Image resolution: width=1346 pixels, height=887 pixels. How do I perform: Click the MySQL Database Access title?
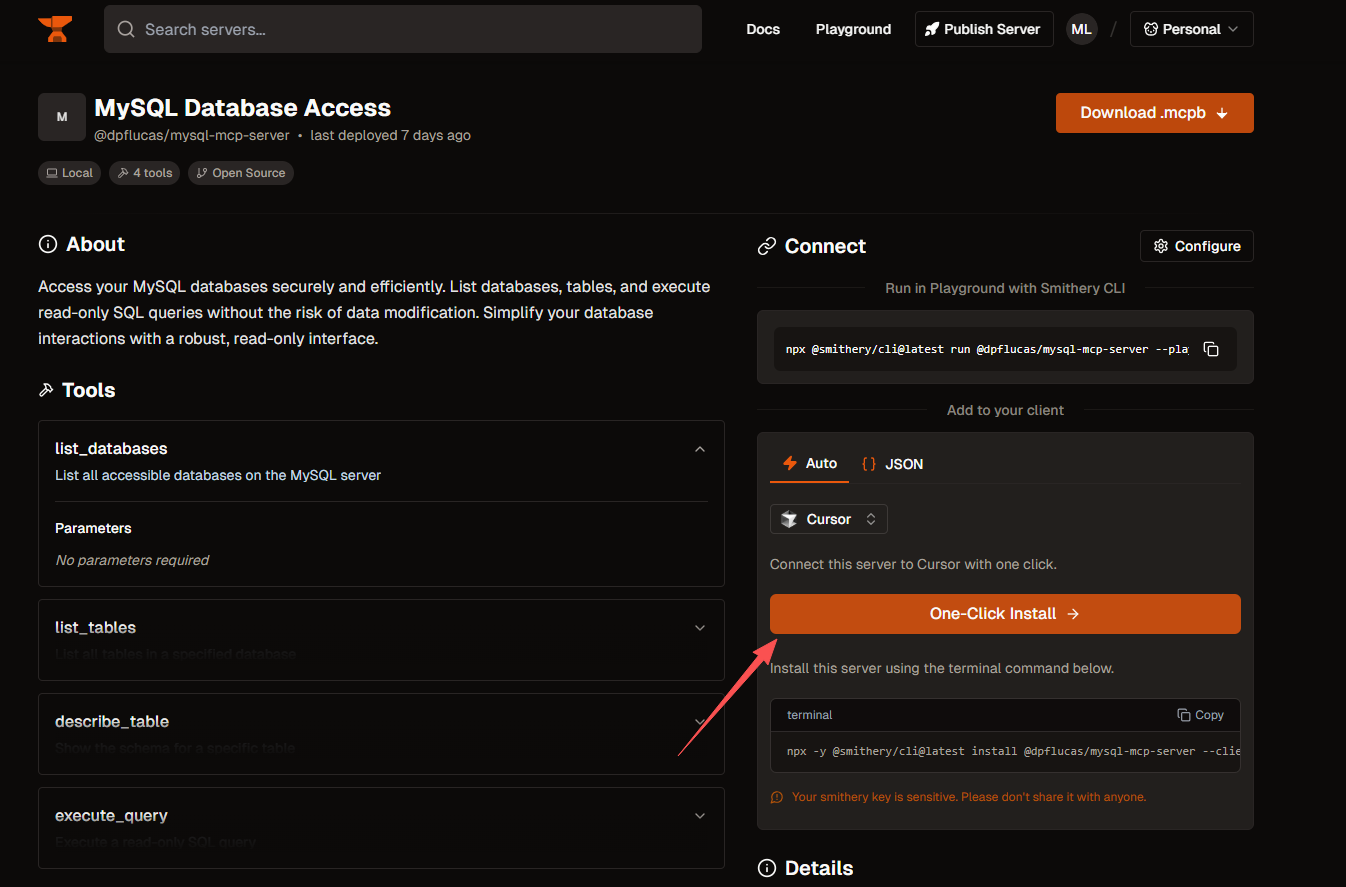pyautogui.click(x=242, y=107)
